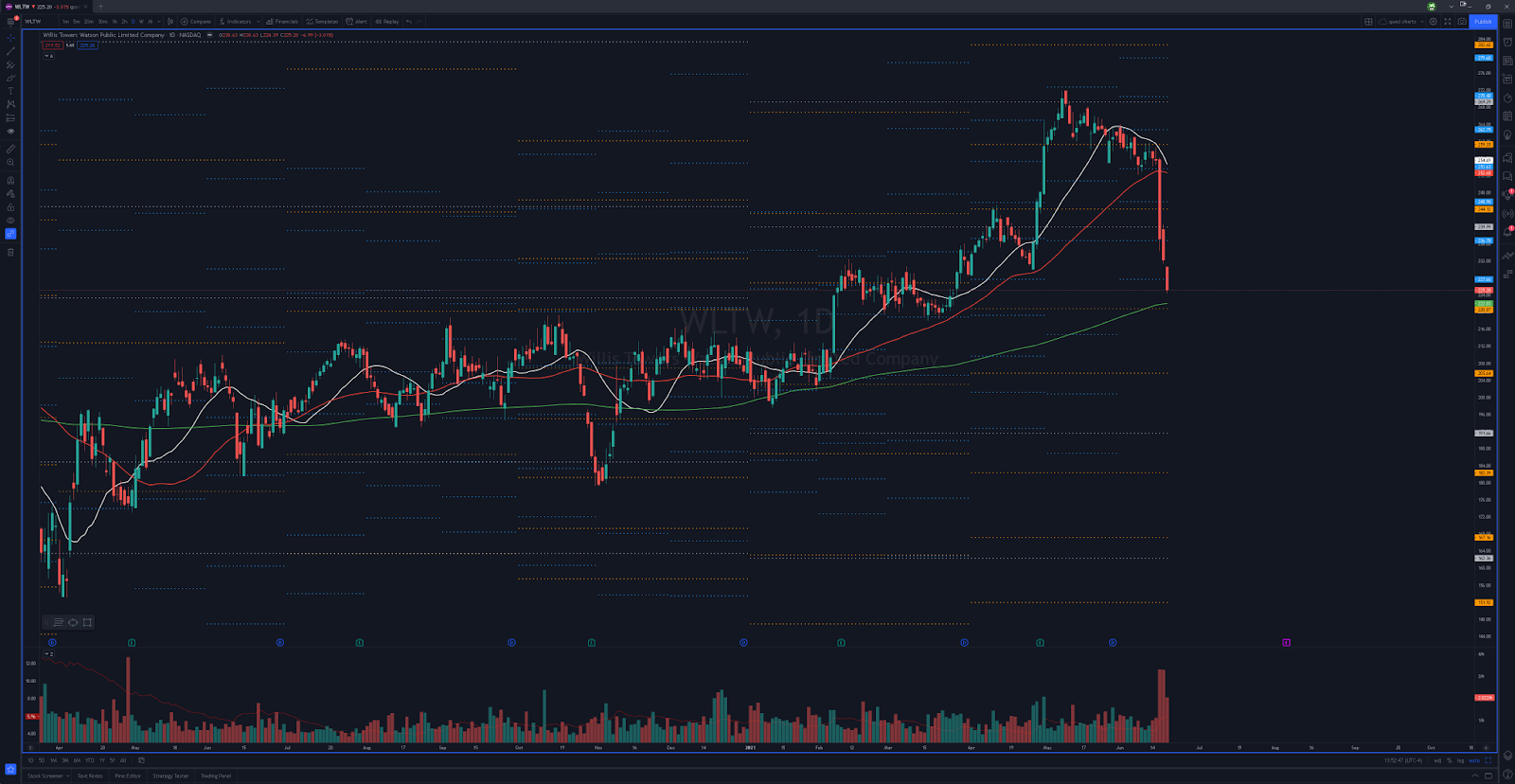The width and height of the screenshot is (1515, 784).
Task: Activate the zoom in tool
Action: click(10, 162)
